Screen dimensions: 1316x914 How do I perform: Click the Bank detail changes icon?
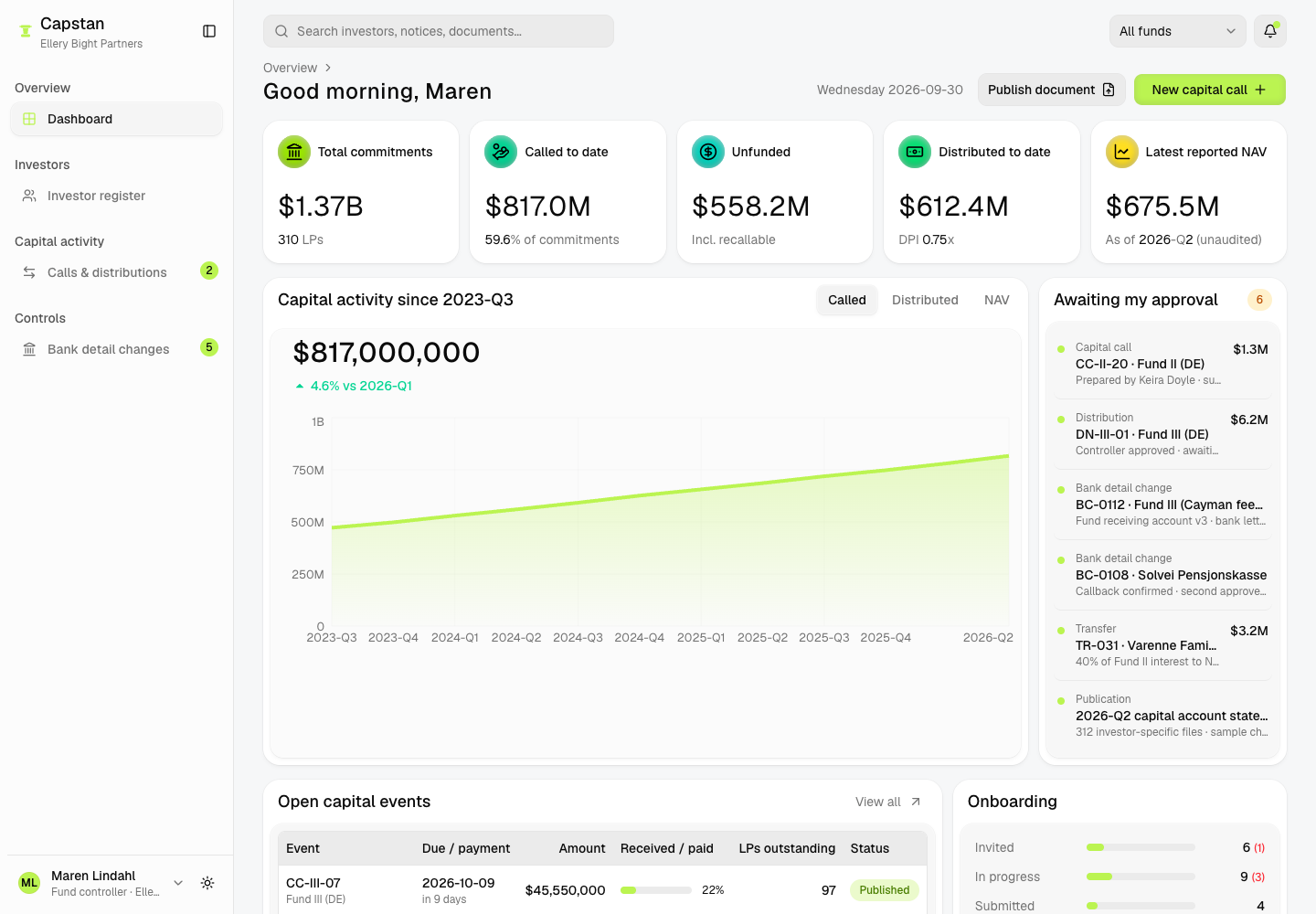click(29, 349)
